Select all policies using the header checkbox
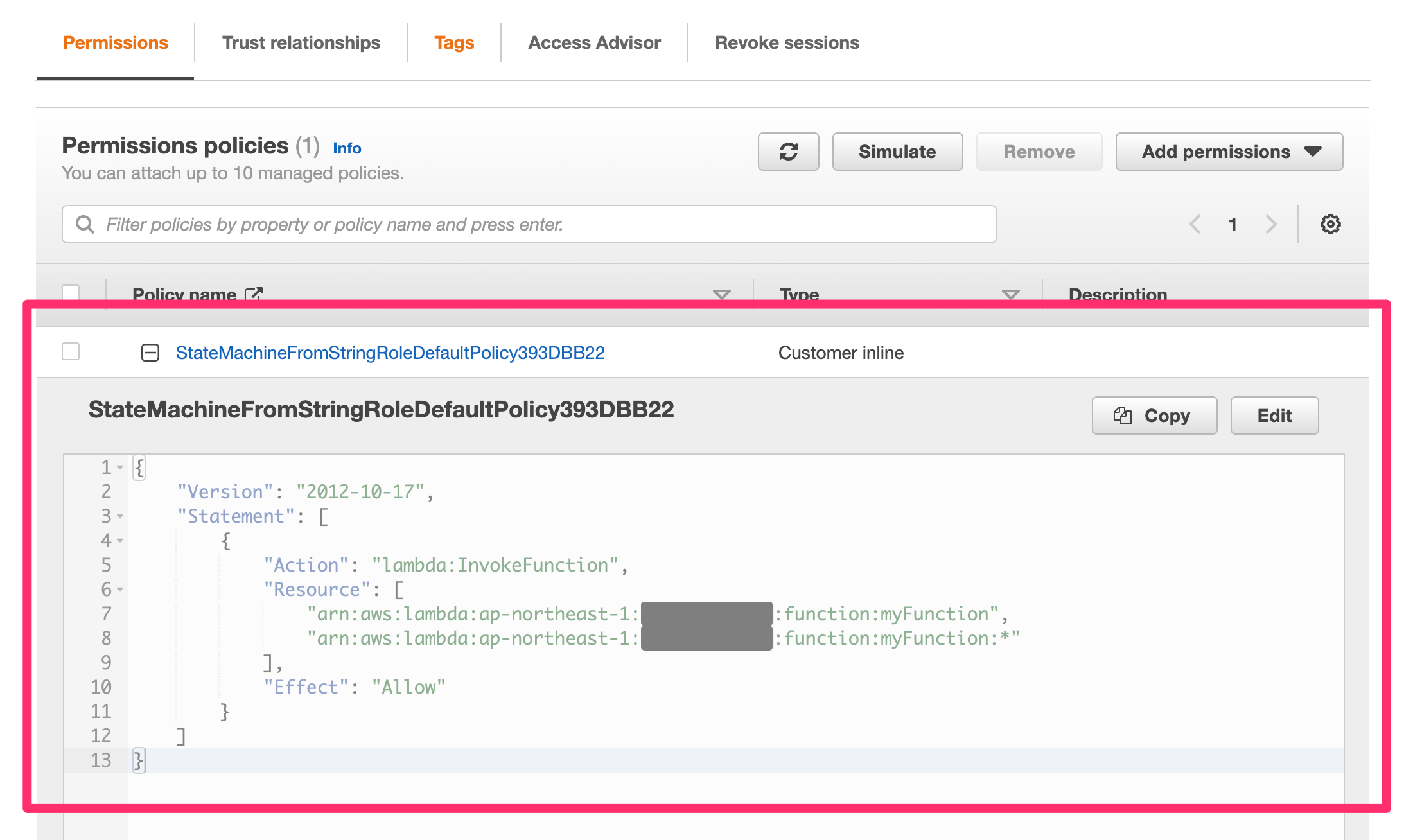 click(x=71, y=291)
